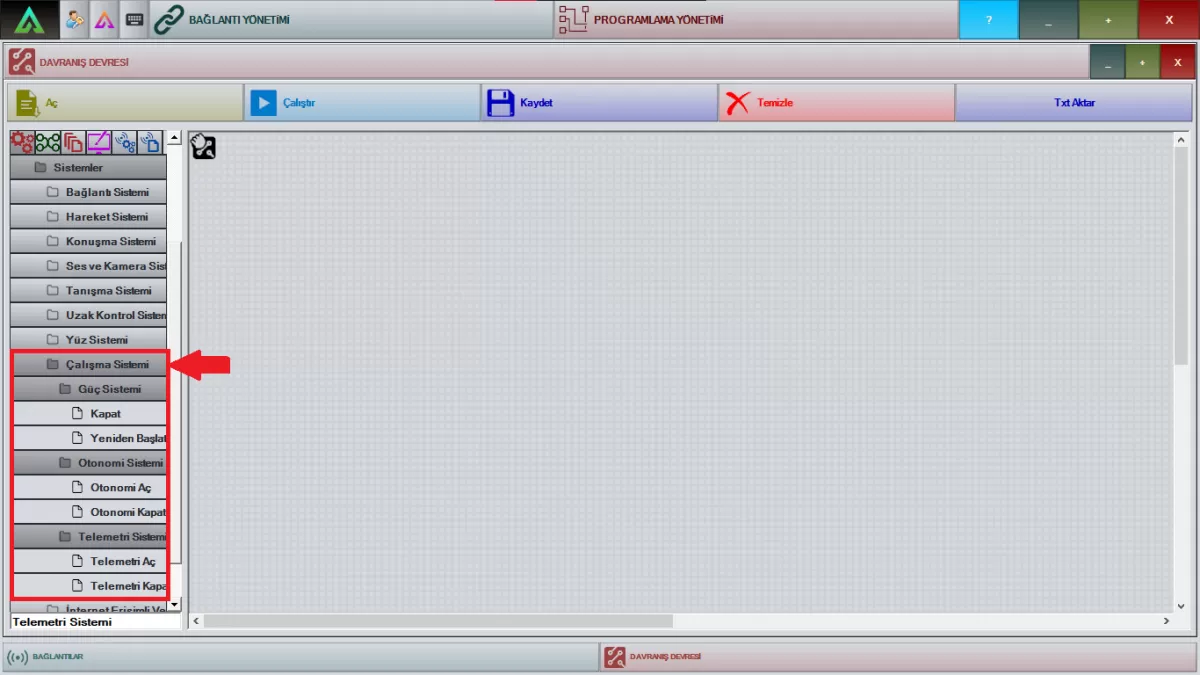Open the red stacked documents icon tab
1200x675 pixels.
73,142
